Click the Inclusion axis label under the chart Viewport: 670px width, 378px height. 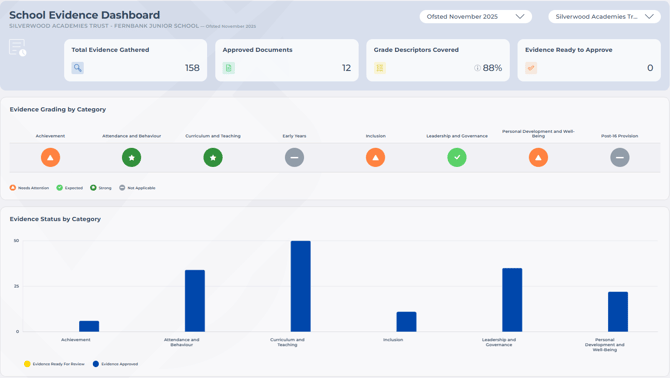pos(393,340)
